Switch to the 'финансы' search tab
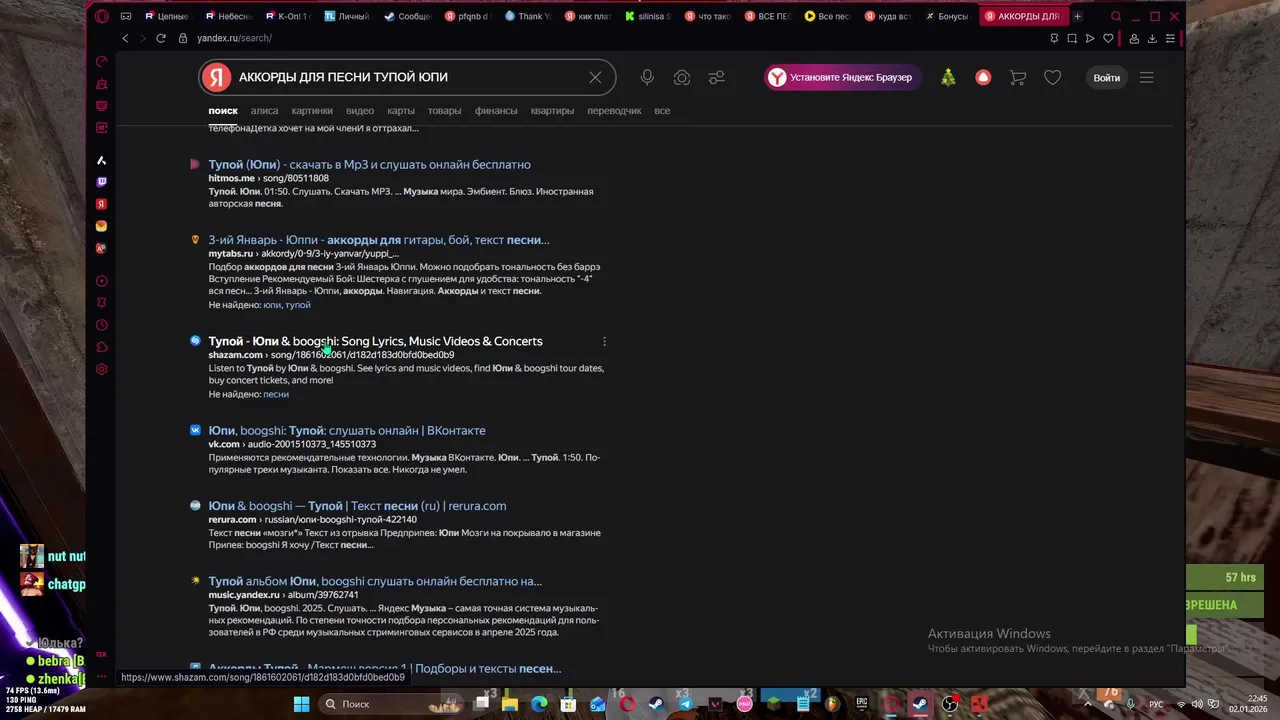Image resolution: width=1280 pixels, height=720 pixels. (496, 111)
